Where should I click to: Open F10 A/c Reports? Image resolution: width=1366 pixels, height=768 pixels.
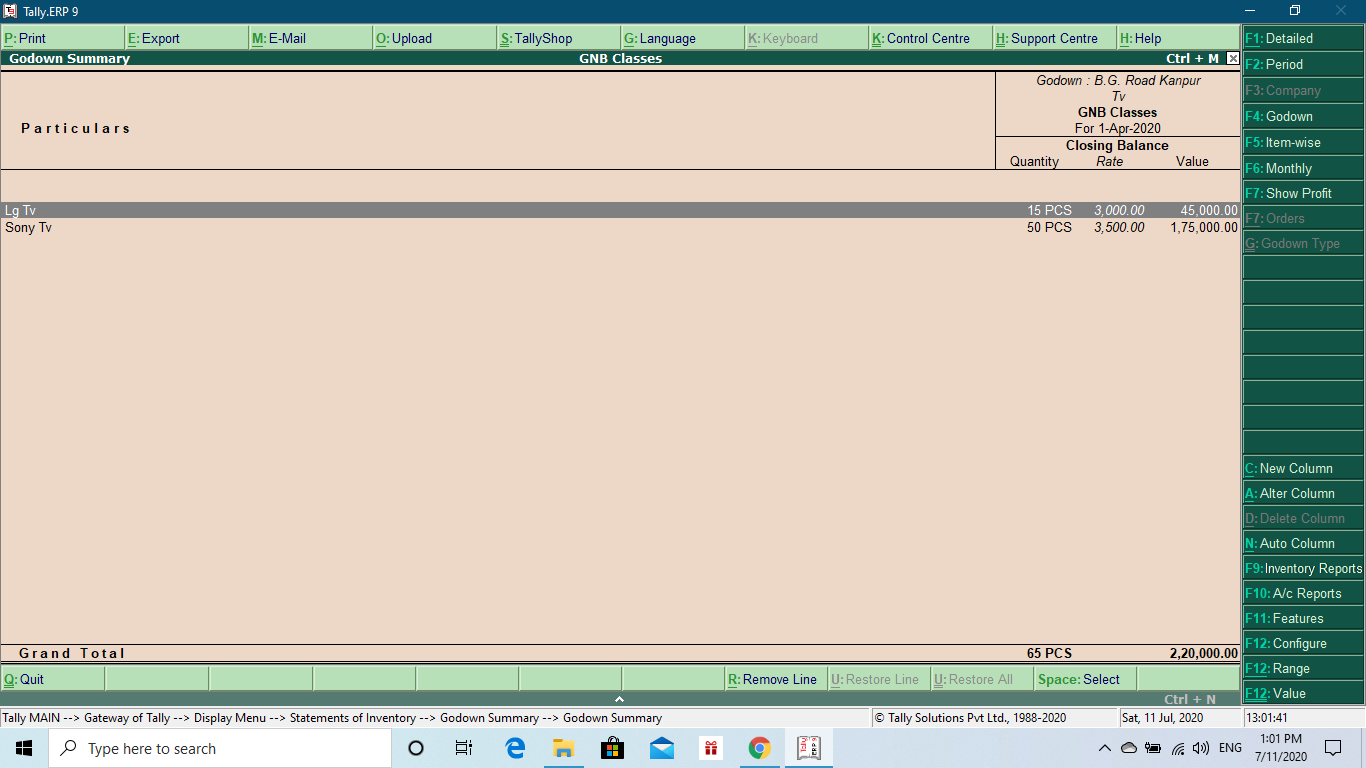point(1303,593)
